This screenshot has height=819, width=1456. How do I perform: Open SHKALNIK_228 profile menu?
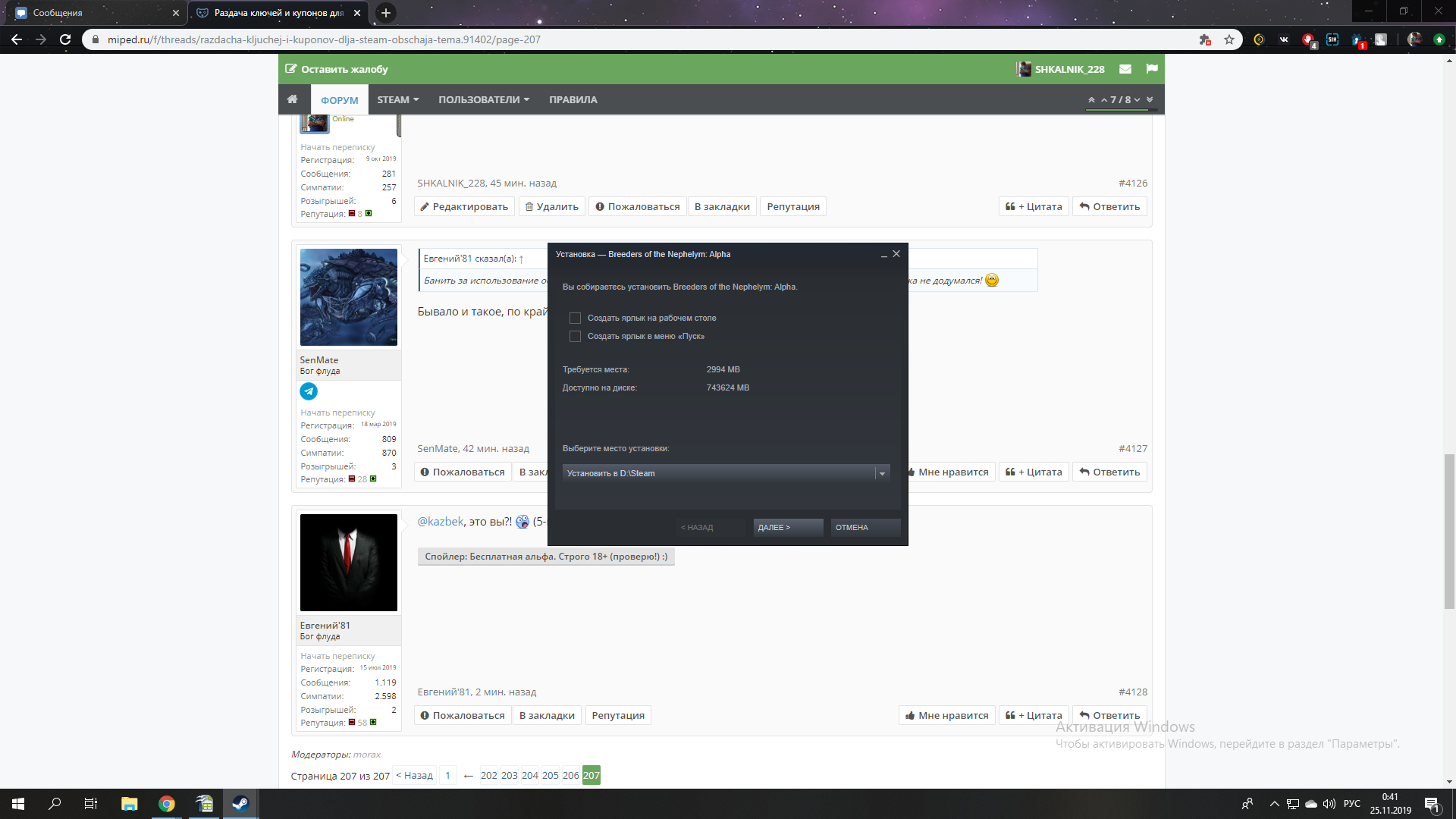point(1061,69)
